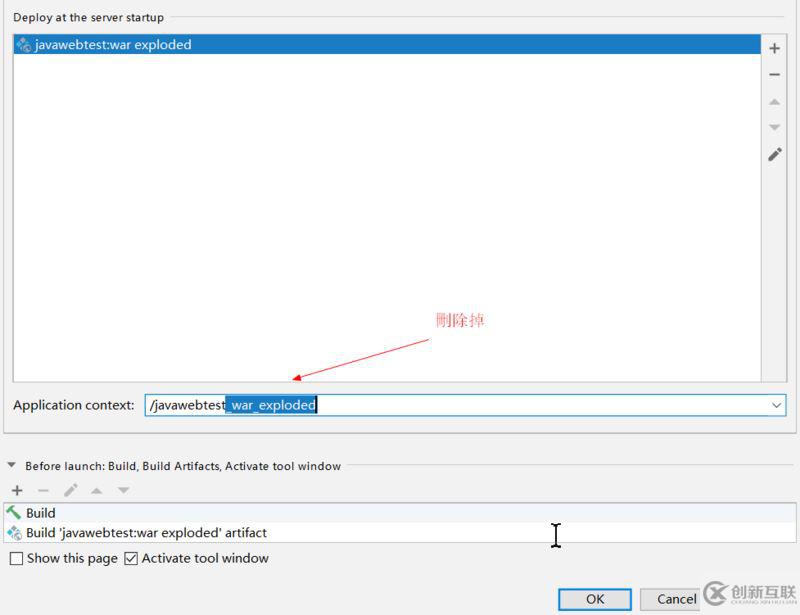Enable the Show this page checkbox
The height and width of the screenshot is (615, 800).
pos(16,558)
